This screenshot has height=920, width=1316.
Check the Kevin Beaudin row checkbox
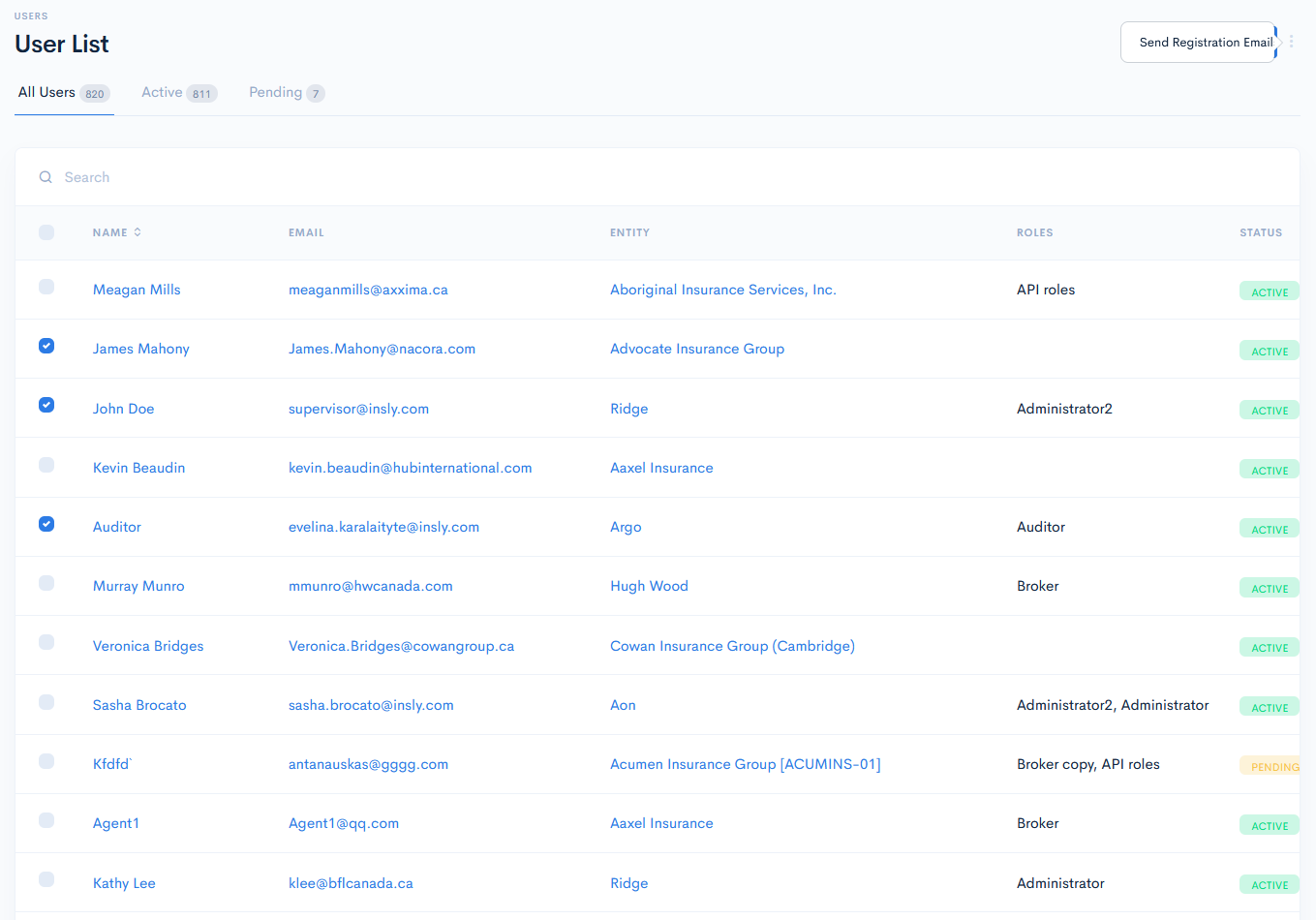pos(46,465)
